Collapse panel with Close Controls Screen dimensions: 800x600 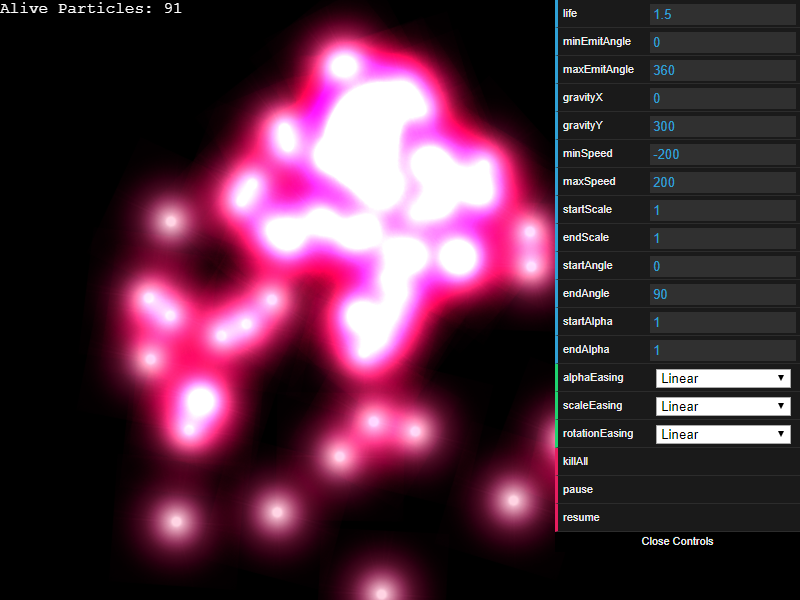677,541
